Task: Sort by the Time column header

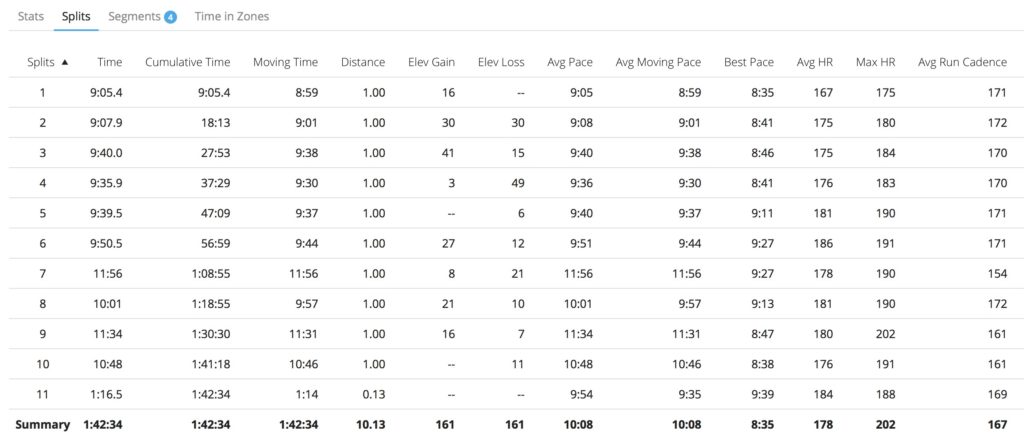Action: tap(110, 62)
